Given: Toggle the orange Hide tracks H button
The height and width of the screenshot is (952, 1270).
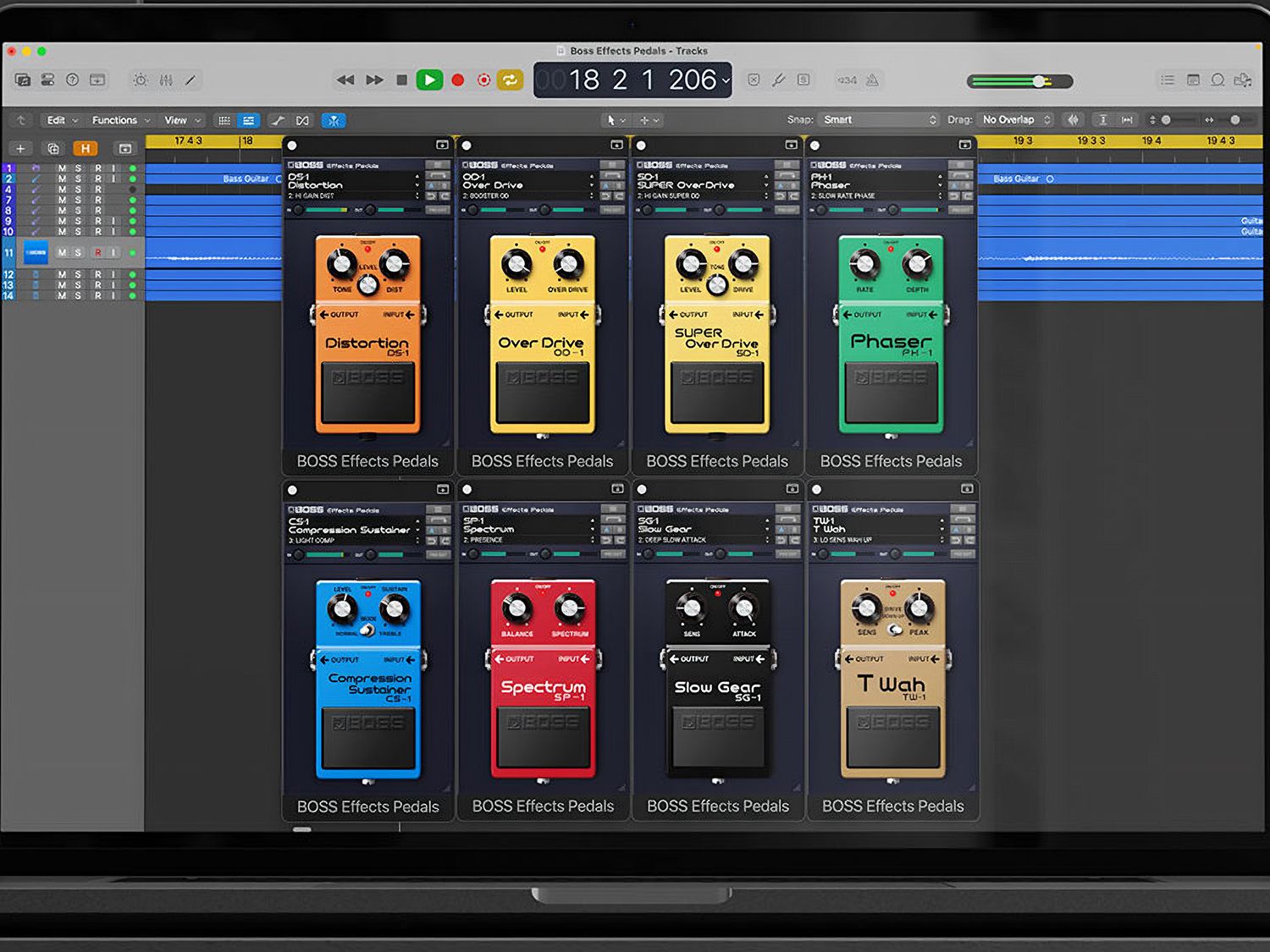Looking at the screenshot, I should pos(85,149).
